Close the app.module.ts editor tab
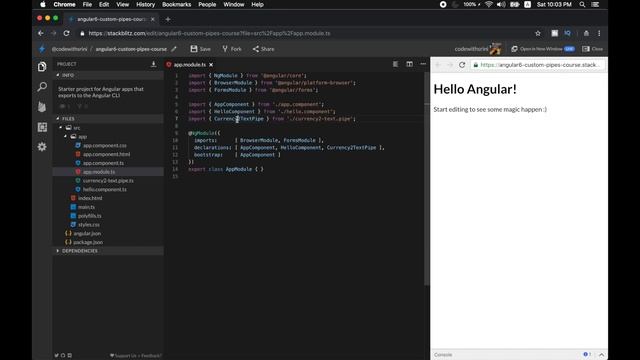The image size is (640, 360). (211, 64)
